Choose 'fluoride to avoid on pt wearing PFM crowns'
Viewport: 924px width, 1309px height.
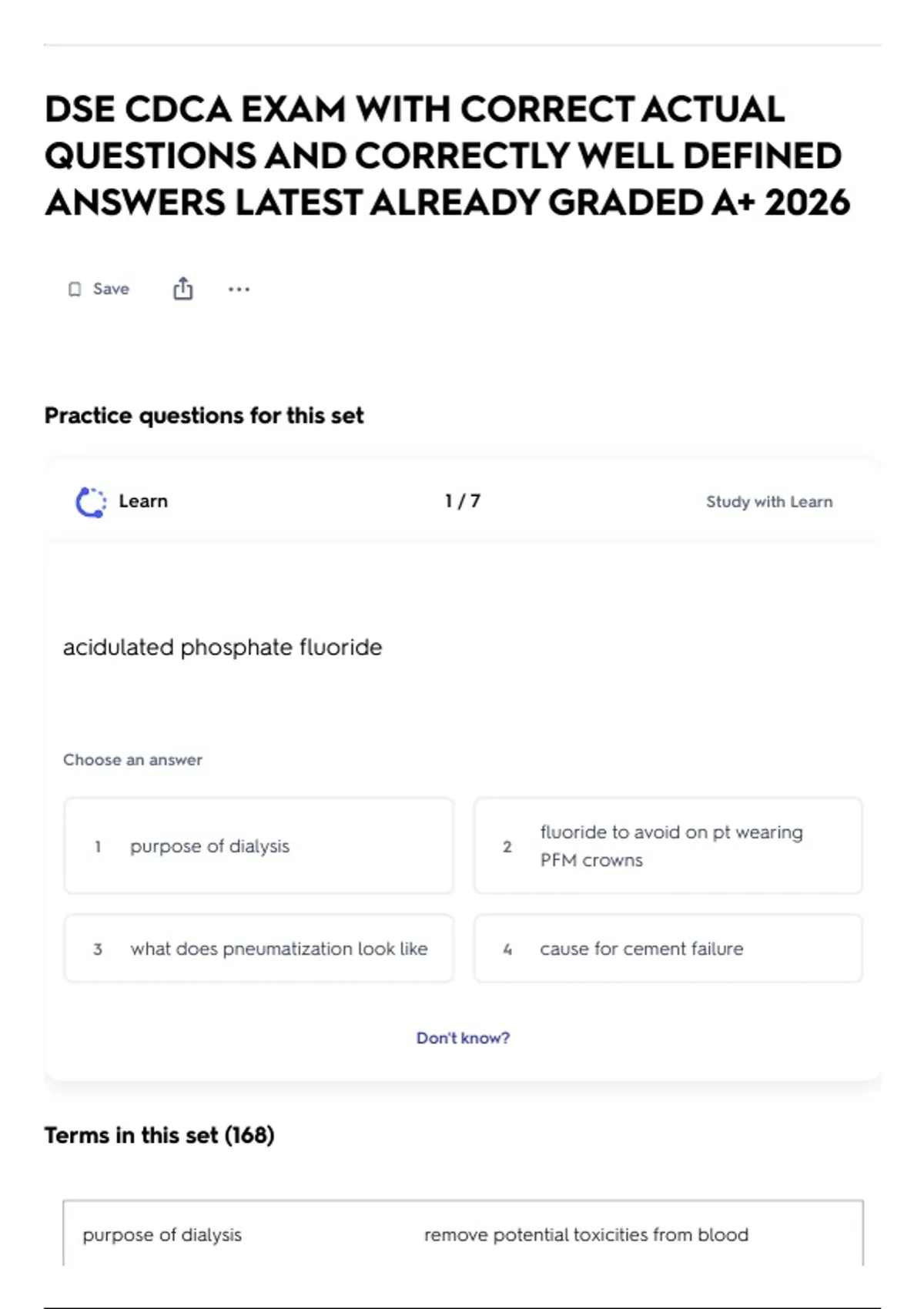pos(668,845)
